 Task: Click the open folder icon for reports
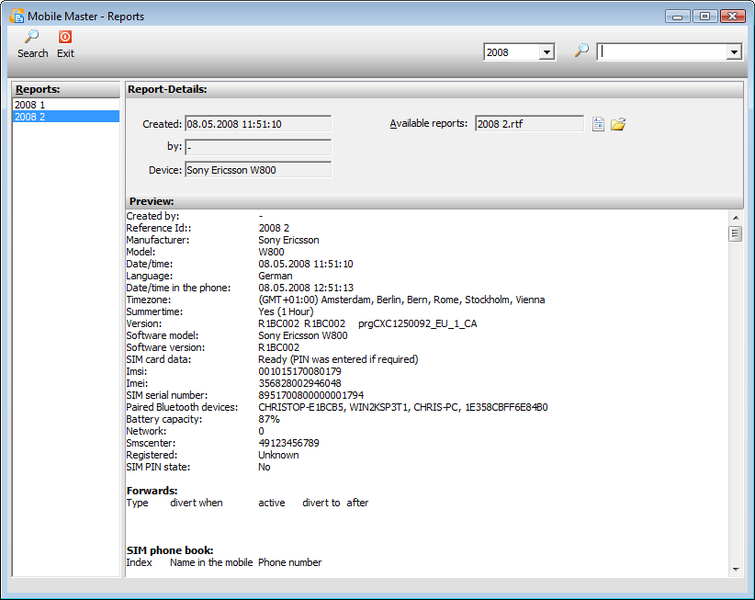tap(618, 124)
